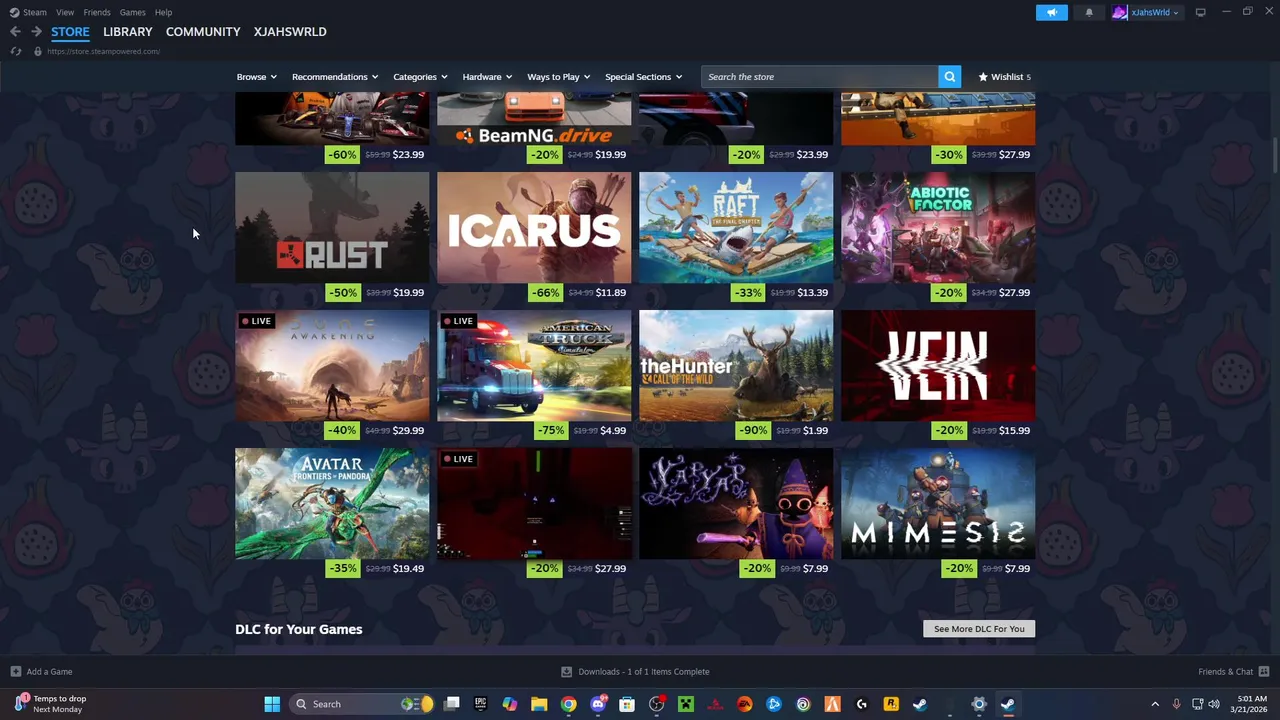Open Discord from taskbar
Screen dimensions: 1280x720
598,704
